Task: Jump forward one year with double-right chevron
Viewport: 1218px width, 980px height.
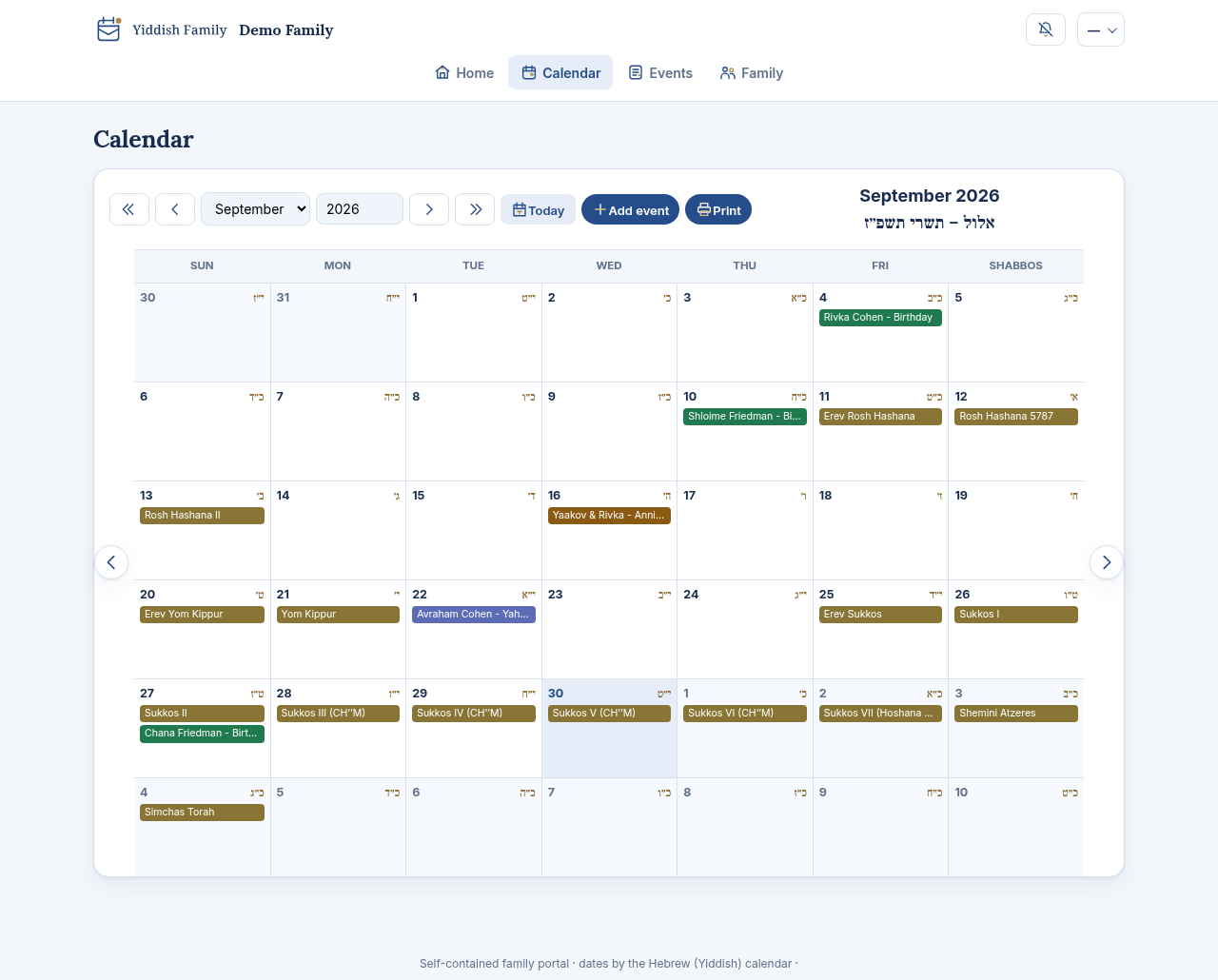Action: click(475, 209)
